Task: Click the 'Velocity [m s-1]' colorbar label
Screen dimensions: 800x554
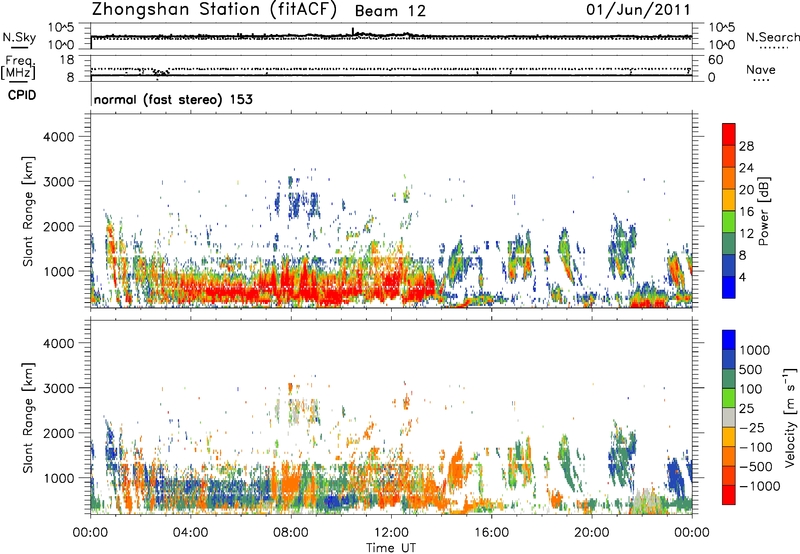Action: (790, 417)
